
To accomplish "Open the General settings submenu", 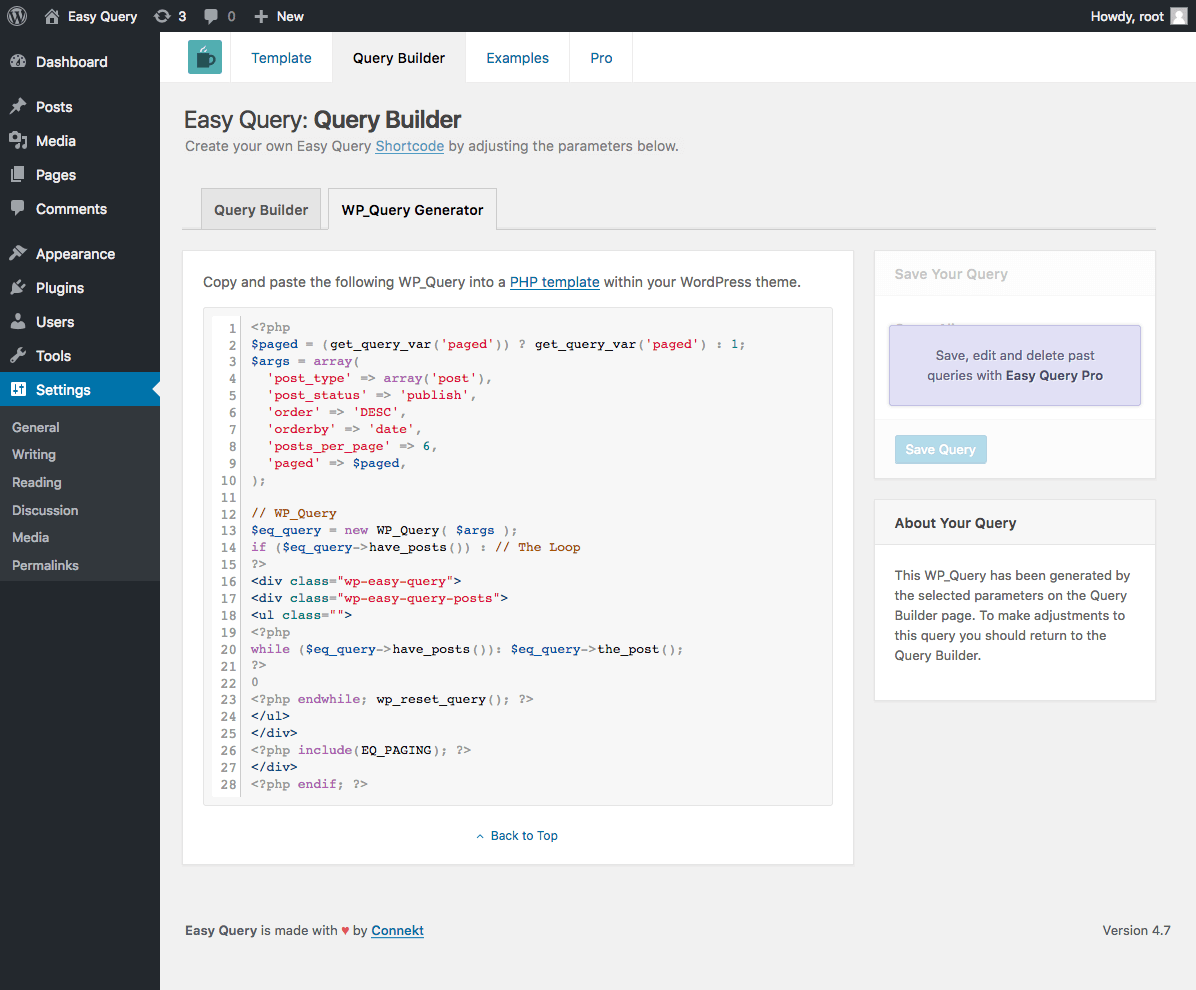I will pos(36,427).
